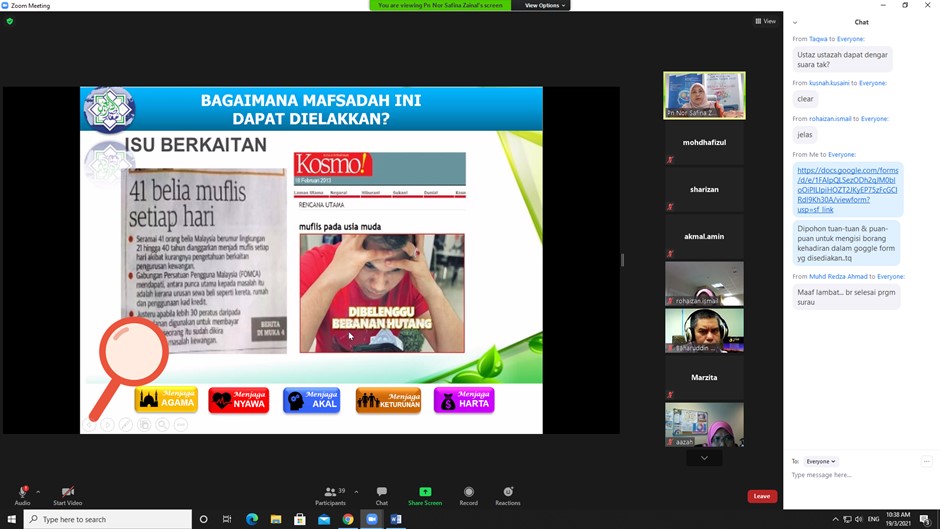Screen dimensions: 940x529
Task: Open network icon in system tray
Action: (847, 519)
